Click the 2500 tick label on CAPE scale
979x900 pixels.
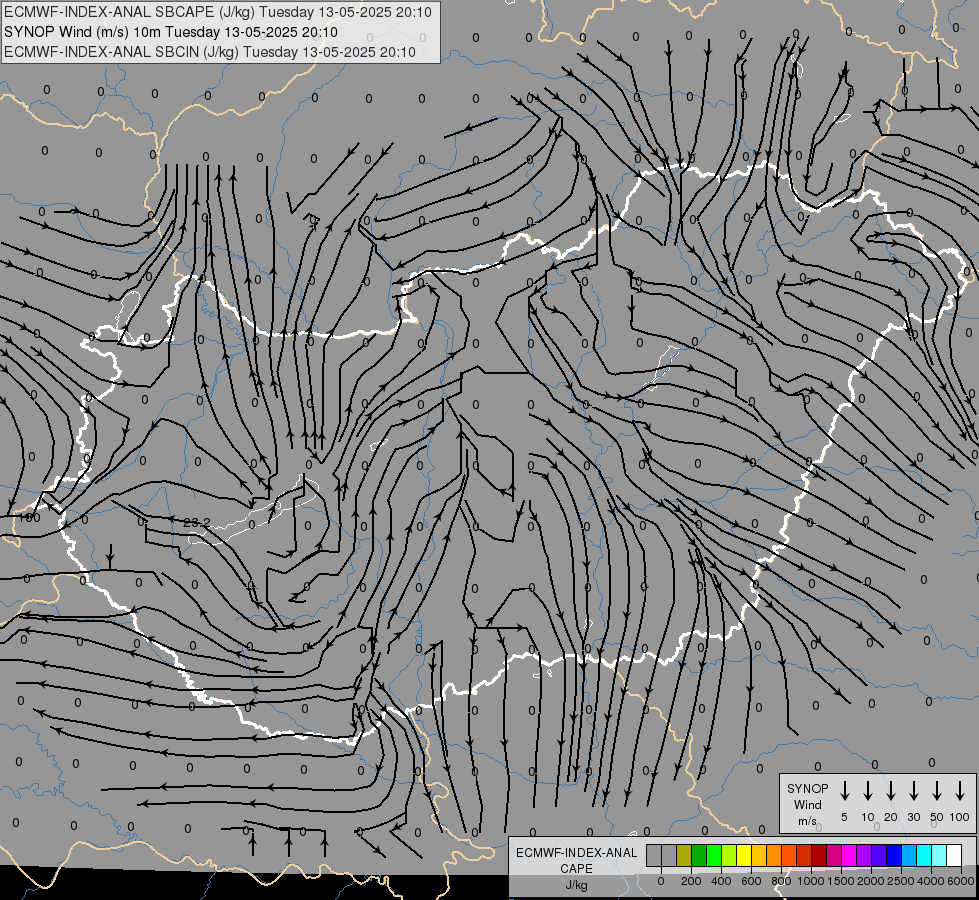[x=901, y=881]
